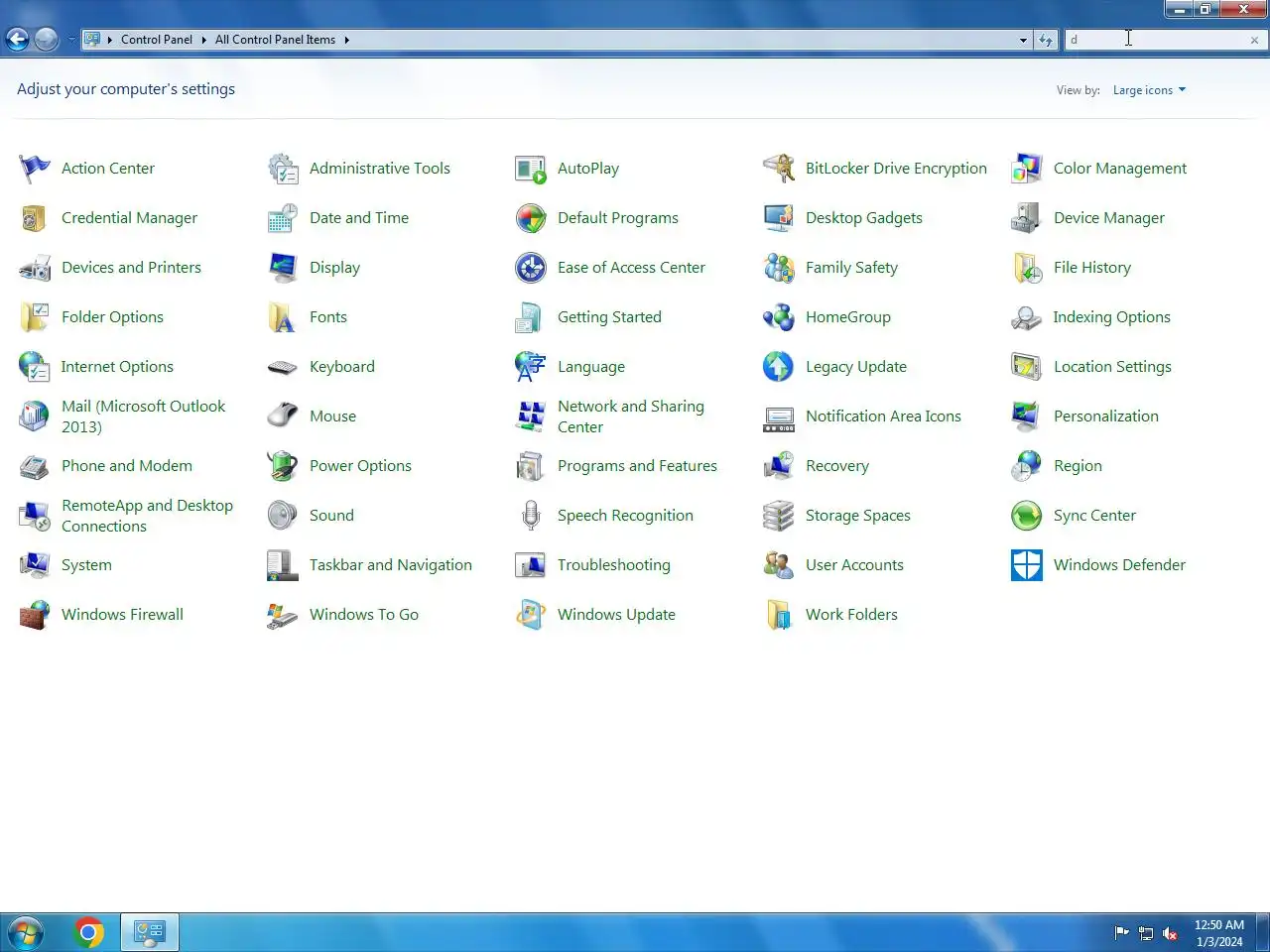1270x952 pixels.
Task: Open the Region link
Action: coord(1078,466)
